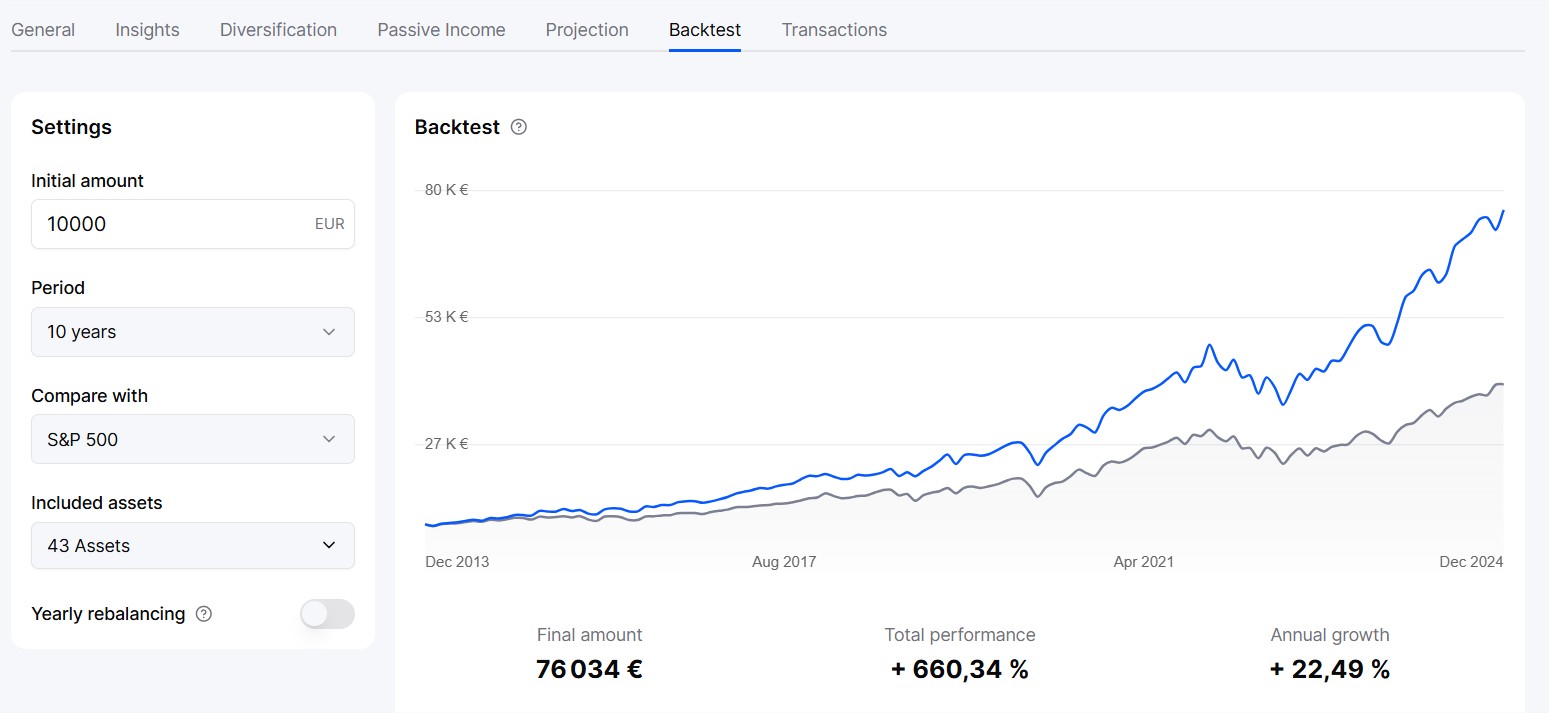Open the Projection tab
This screenshot has height=713, width=1549.
coord(587,30)
